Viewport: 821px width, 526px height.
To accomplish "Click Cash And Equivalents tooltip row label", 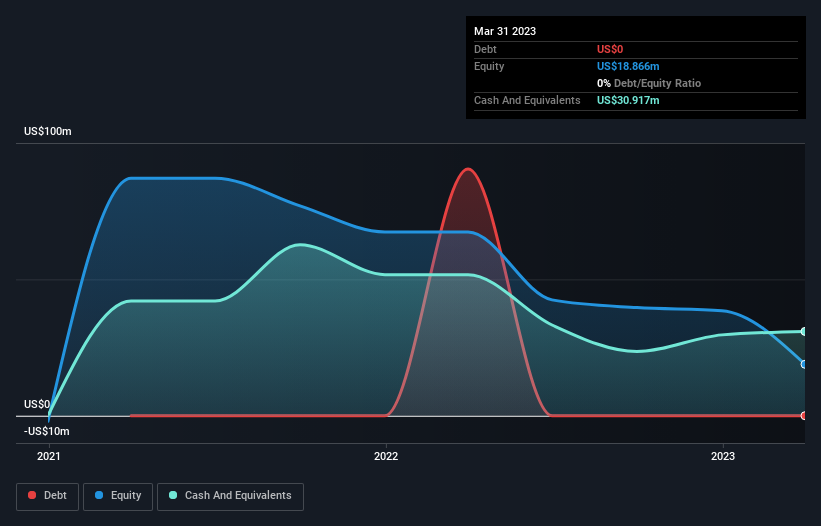I will tap(527, 100).
